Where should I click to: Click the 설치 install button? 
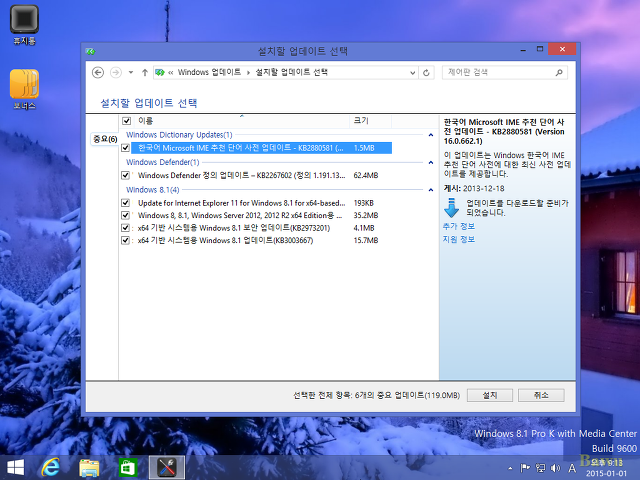(489, 395)
